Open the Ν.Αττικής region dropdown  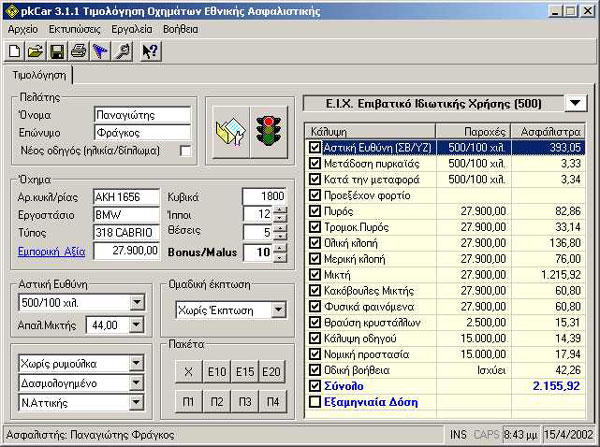[x=136, y=403]
